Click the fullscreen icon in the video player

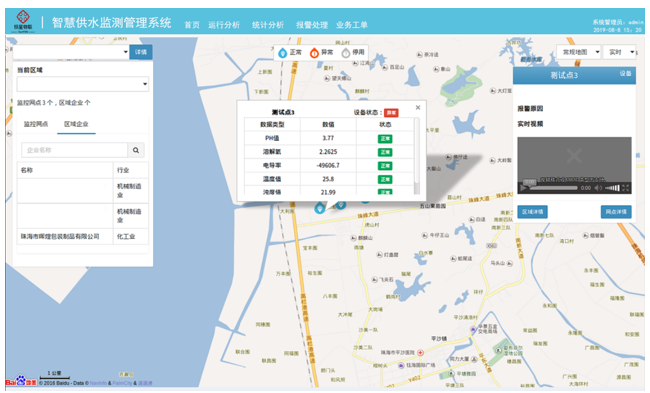626,188
